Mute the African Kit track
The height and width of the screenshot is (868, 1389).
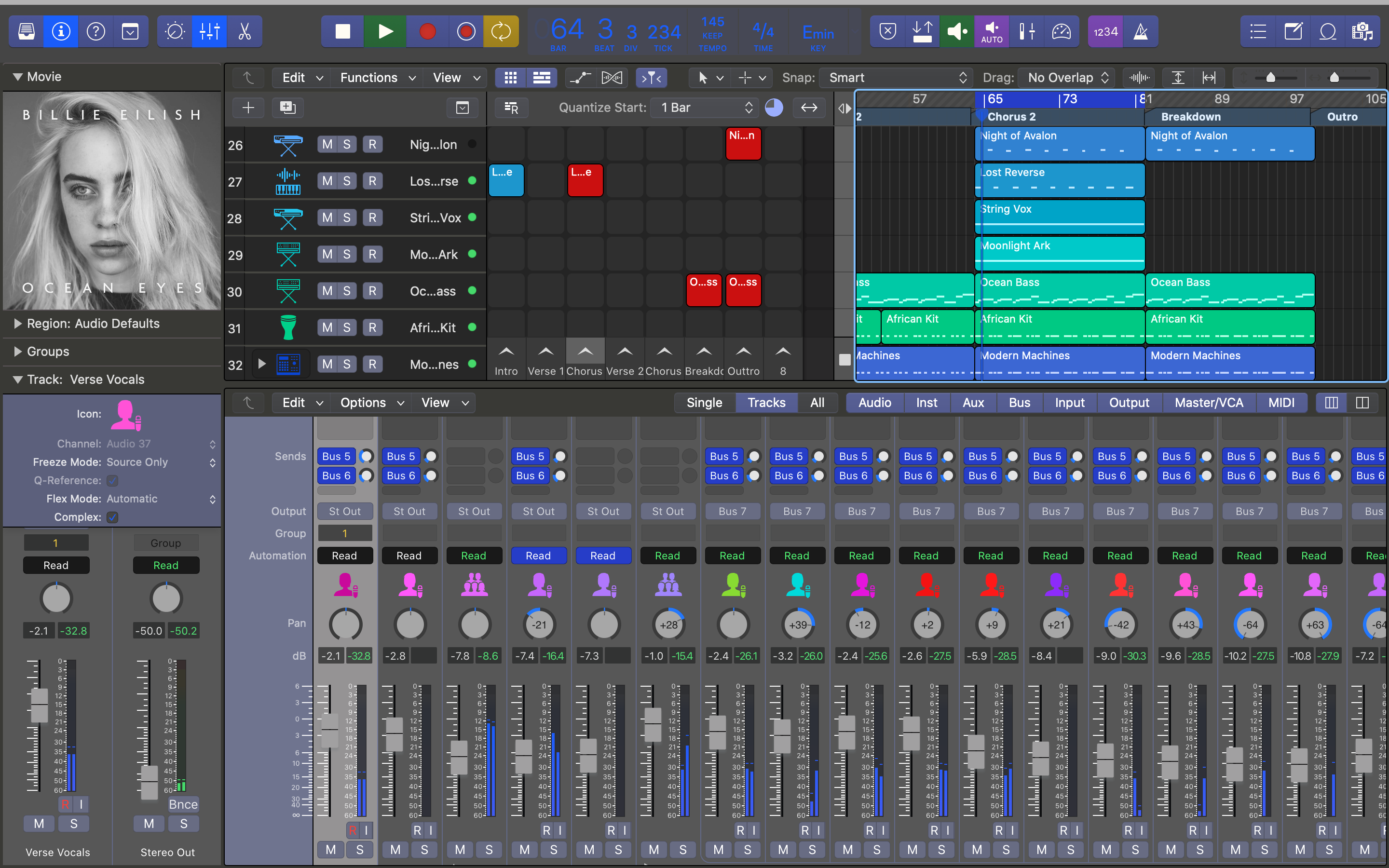(327, 328)
